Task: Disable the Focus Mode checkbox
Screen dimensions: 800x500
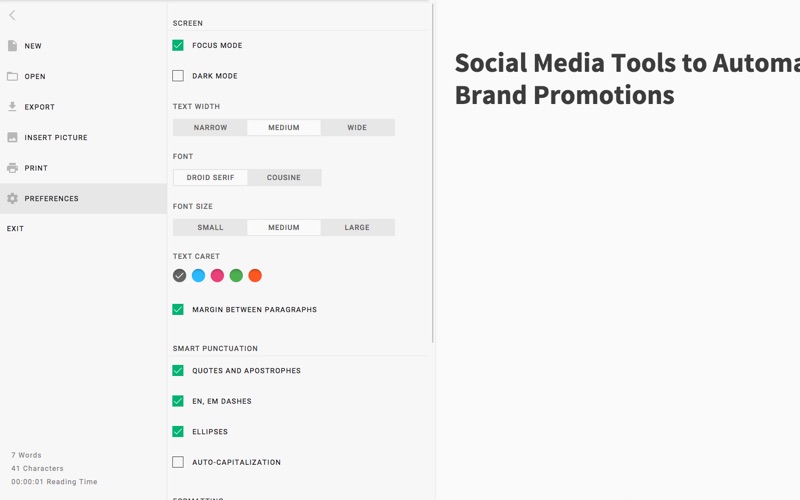Action: pyautogui.click(x=178, y=45)
